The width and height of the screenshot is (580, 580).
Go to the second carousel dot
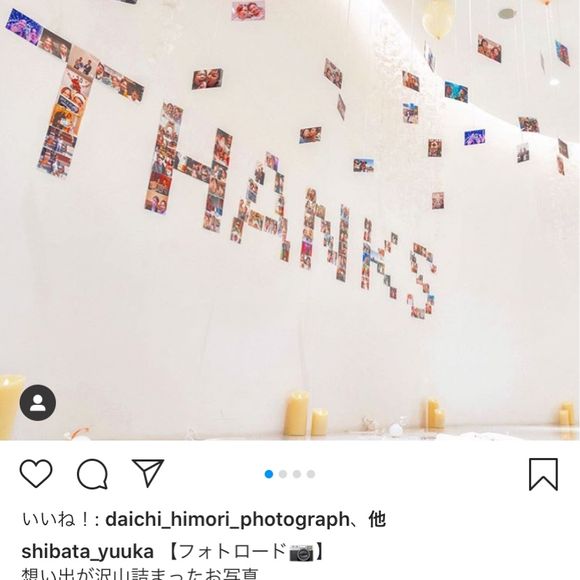283,474
